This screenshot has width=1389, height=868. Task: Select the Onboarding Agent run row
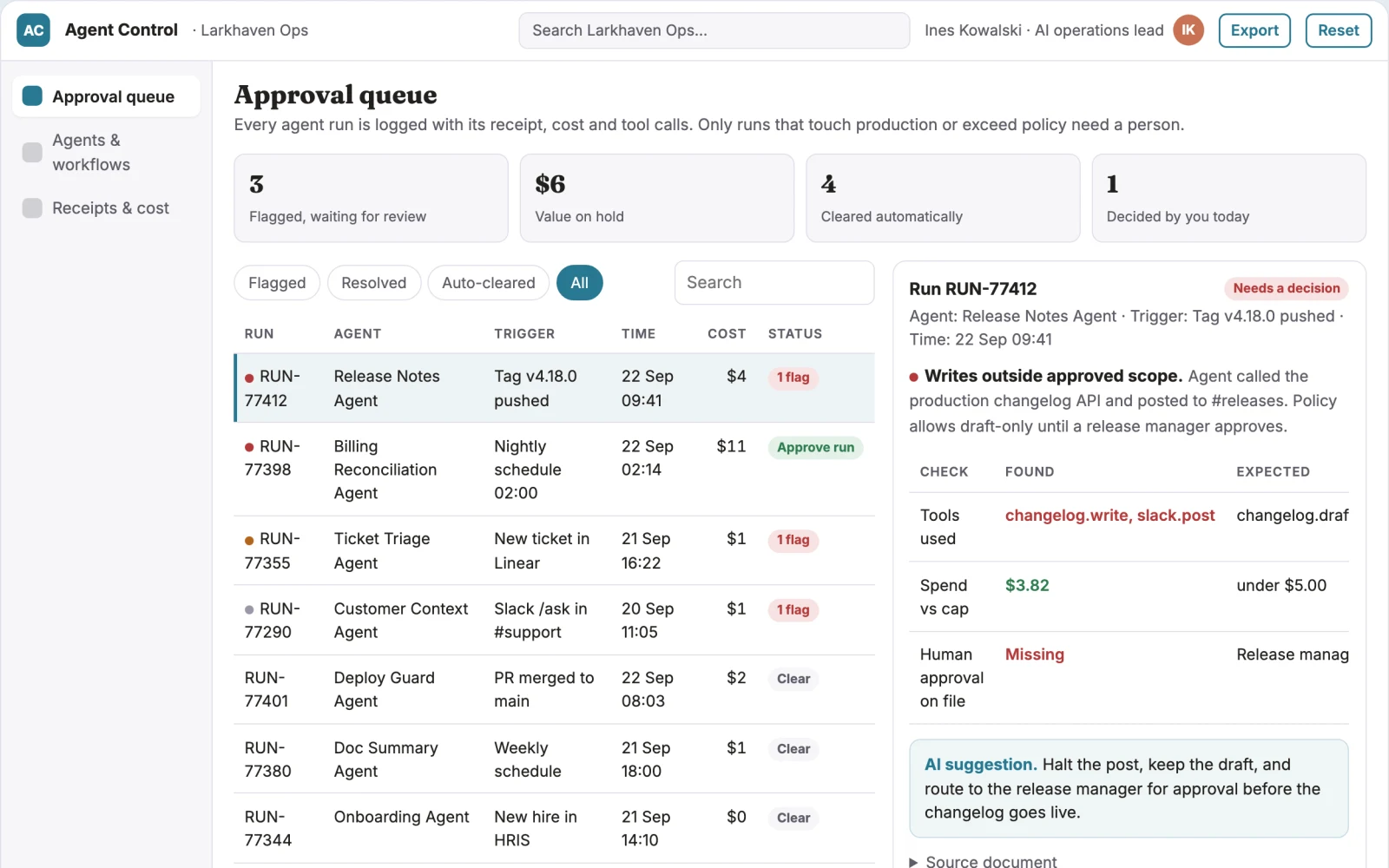[554, 828]
